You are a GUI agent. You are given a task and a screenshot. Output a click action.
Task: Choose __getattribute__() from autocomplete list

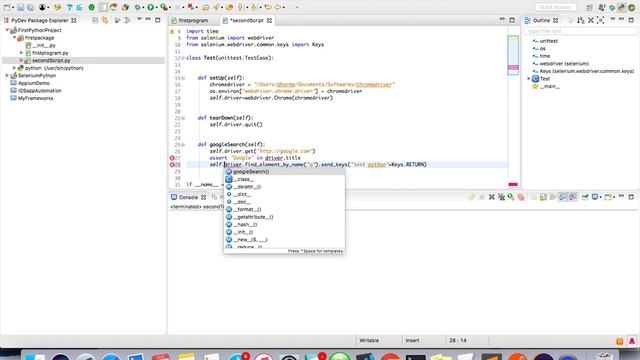click(284, 217)
